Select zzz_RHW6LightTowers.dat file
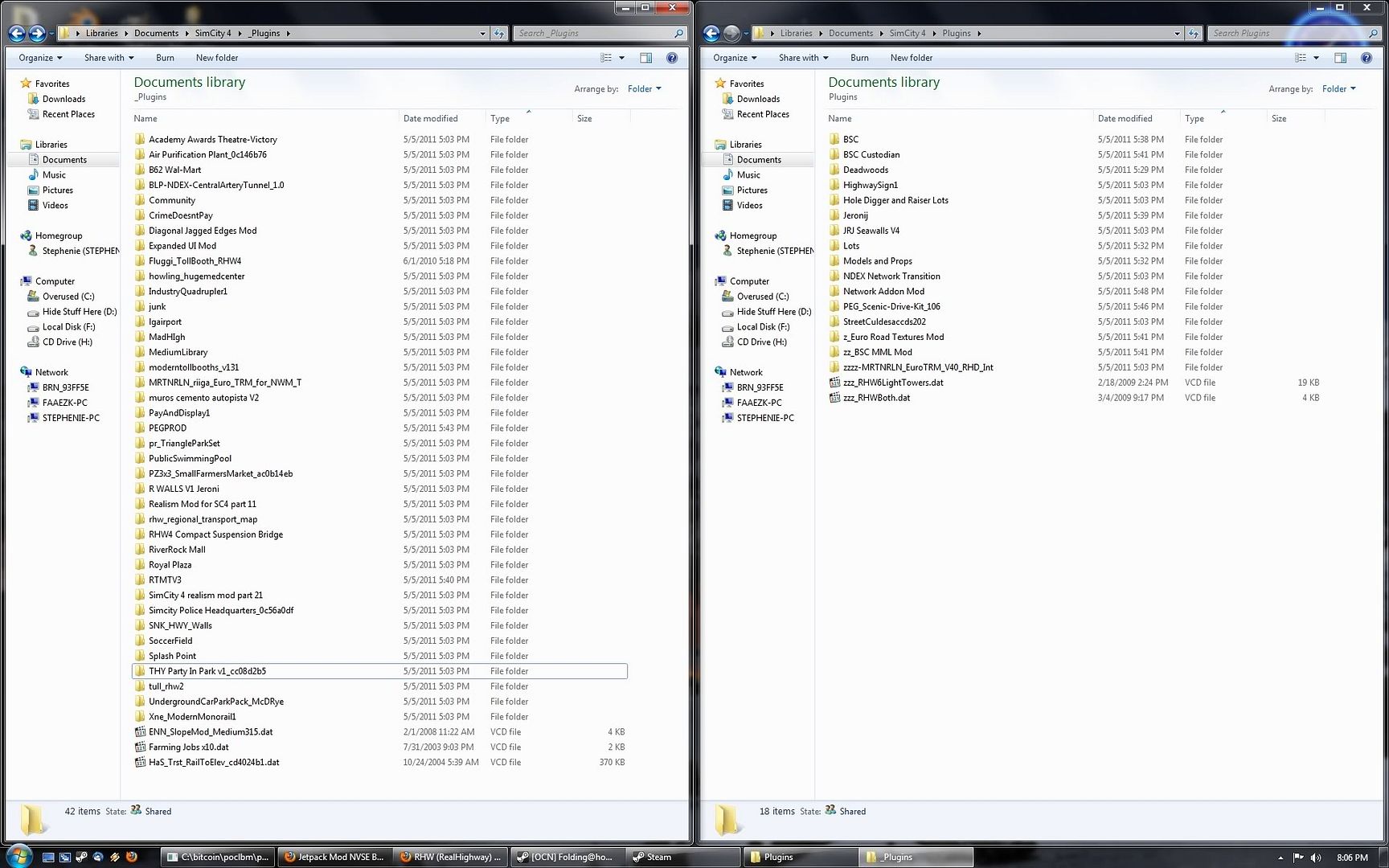 point(893,382)
